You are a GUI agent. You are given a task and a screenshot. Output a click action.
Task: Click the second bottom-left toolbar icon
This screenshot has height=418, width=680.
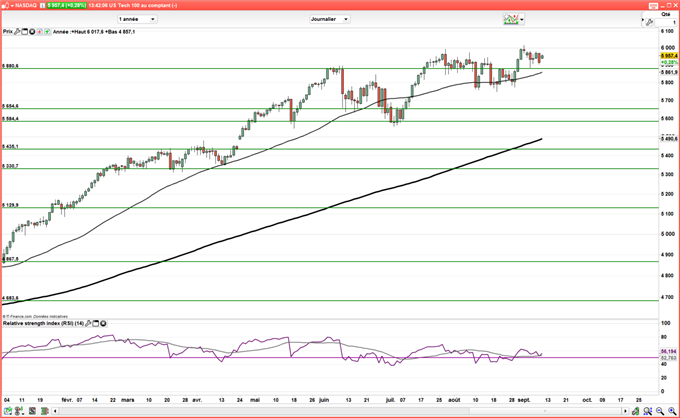(19, 411)
